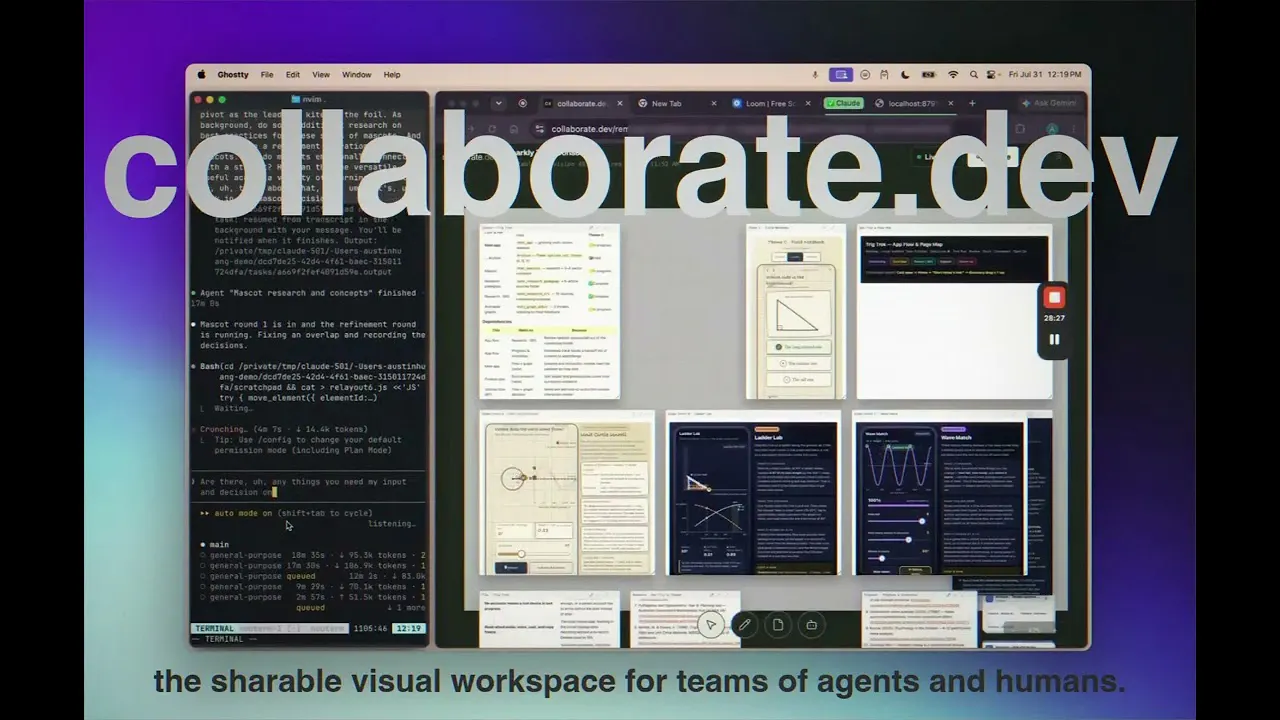Open the Wave Match card on canvas
The height and width of the screenshot is (720, 1280).
click(x=939, y=493)
